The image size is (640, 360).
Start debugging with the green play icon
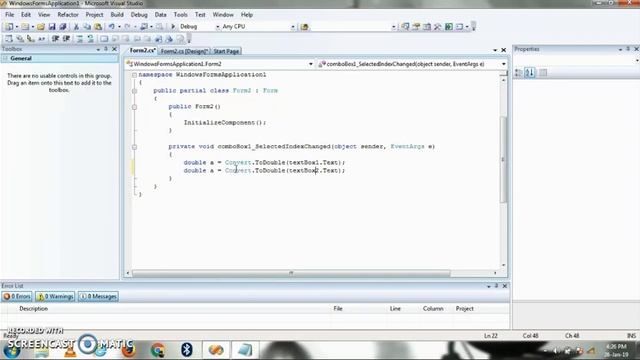173,27
